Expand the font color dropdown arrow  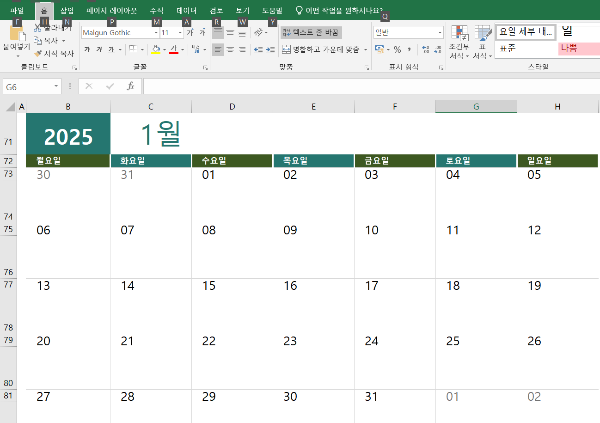[x=183, y=49]
